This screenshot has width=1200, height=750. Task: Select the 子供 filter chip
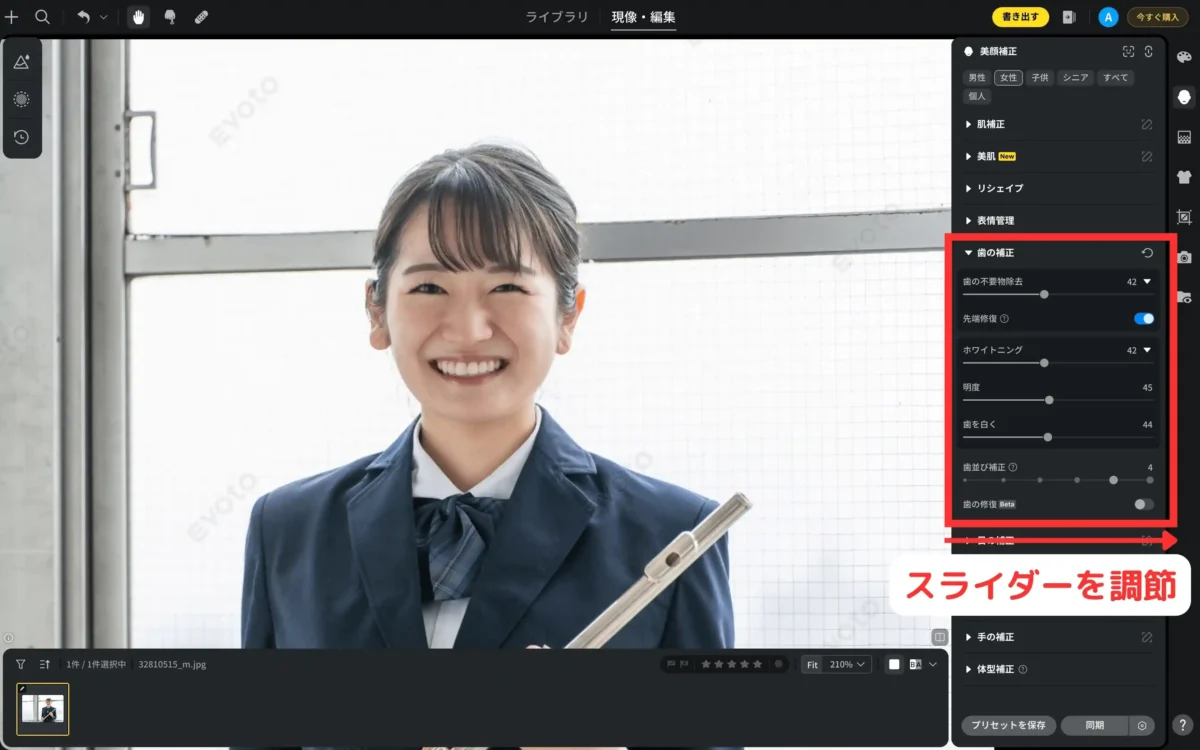click(1040, 77)
